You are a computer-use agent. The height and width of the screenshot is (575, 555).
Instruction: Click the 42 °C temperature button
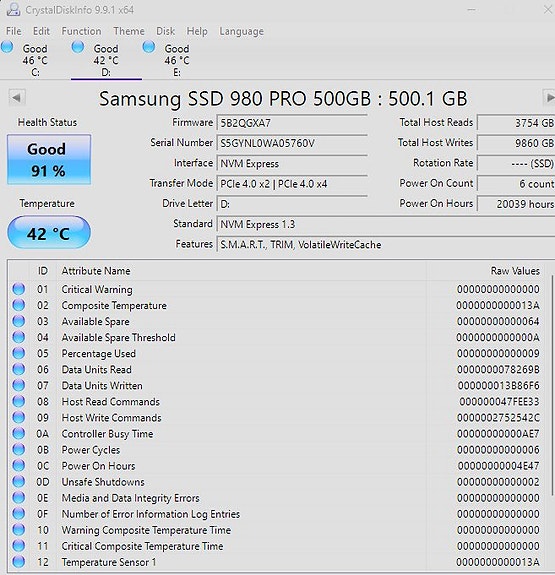(49, 232)
